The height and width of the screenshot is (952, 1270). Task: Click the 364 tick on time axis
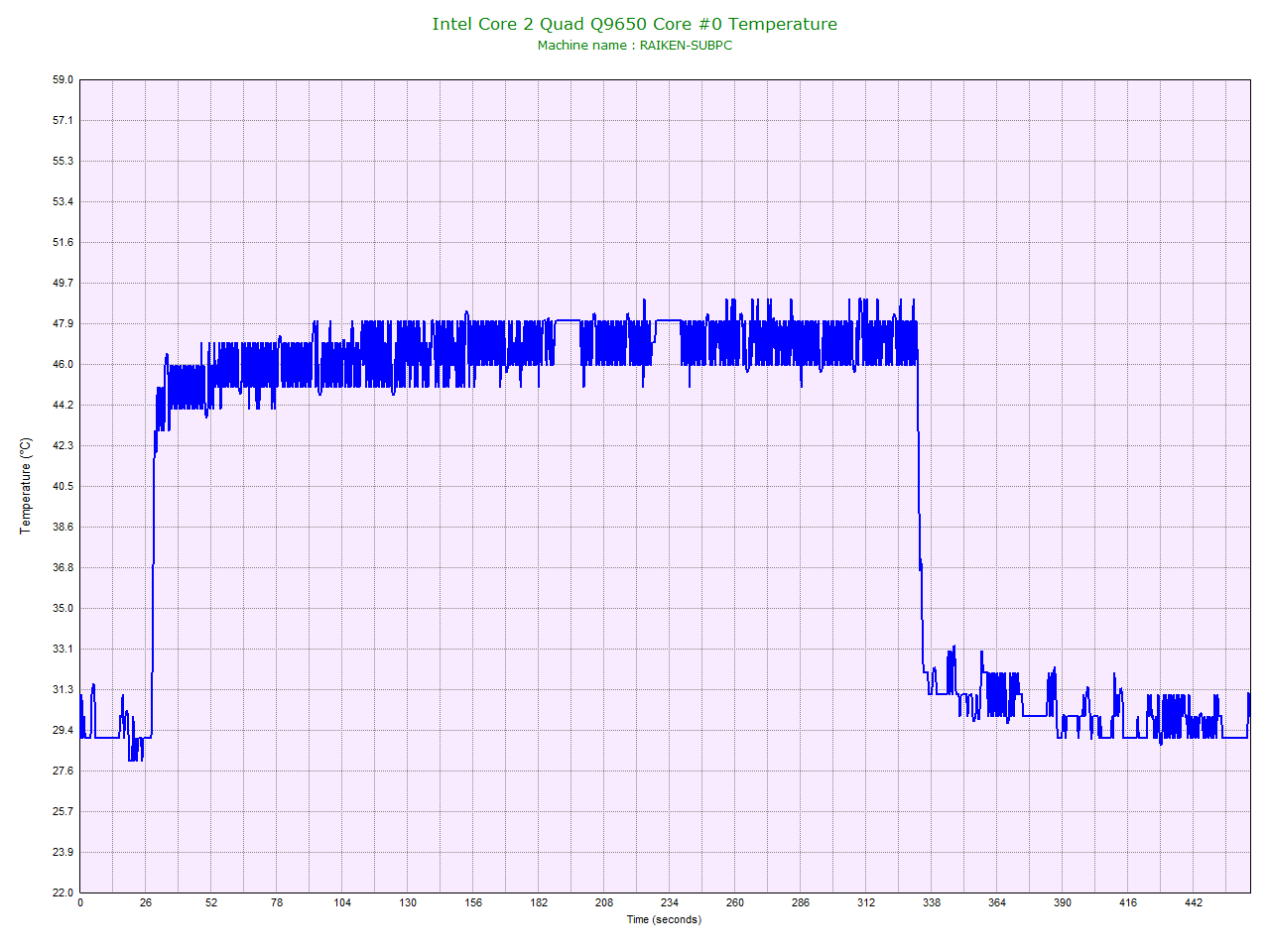pos(997,902)
